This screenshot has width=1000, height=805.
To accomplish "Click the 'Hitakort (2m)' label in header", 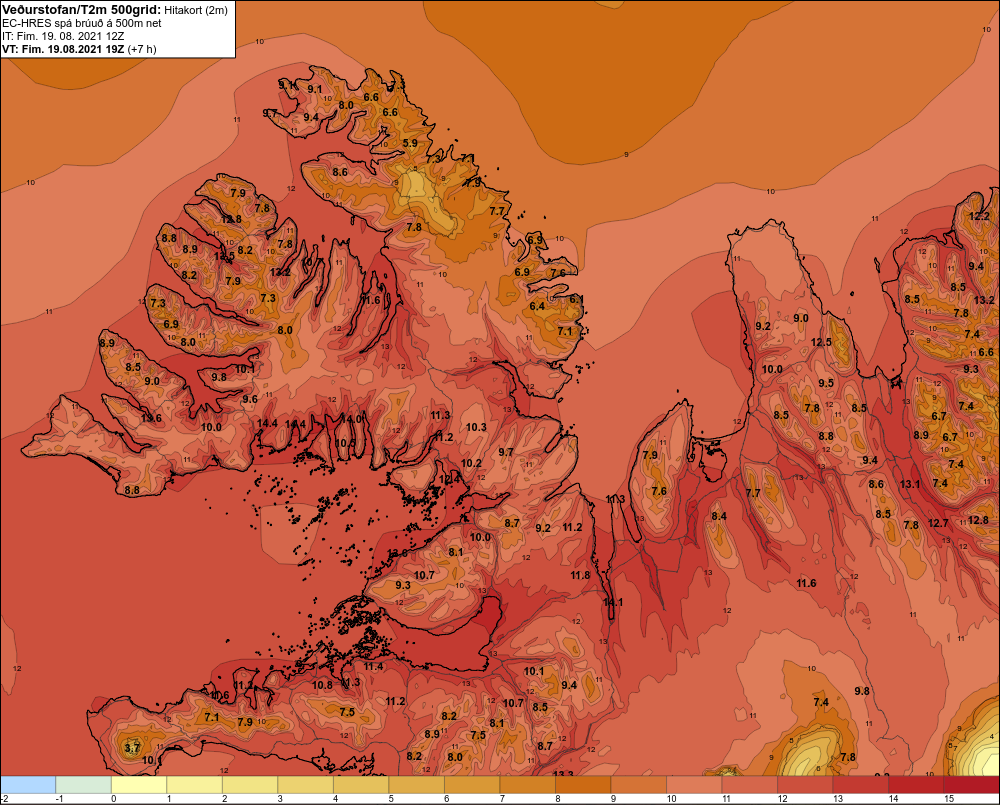I will click(196, 10).
